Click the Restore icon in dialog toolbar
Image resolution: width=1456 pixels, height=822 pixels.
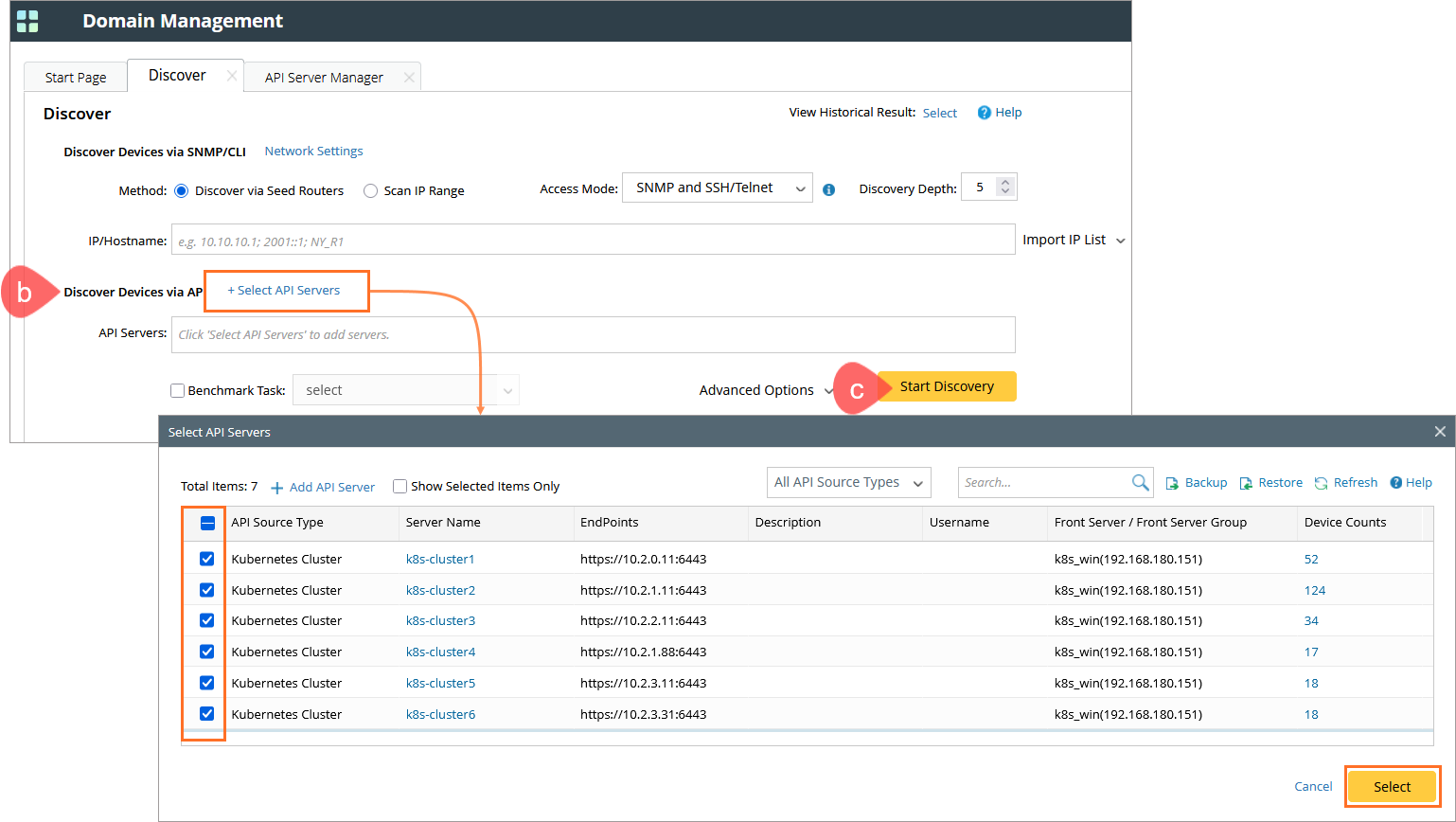click(x=1246, y=483)
